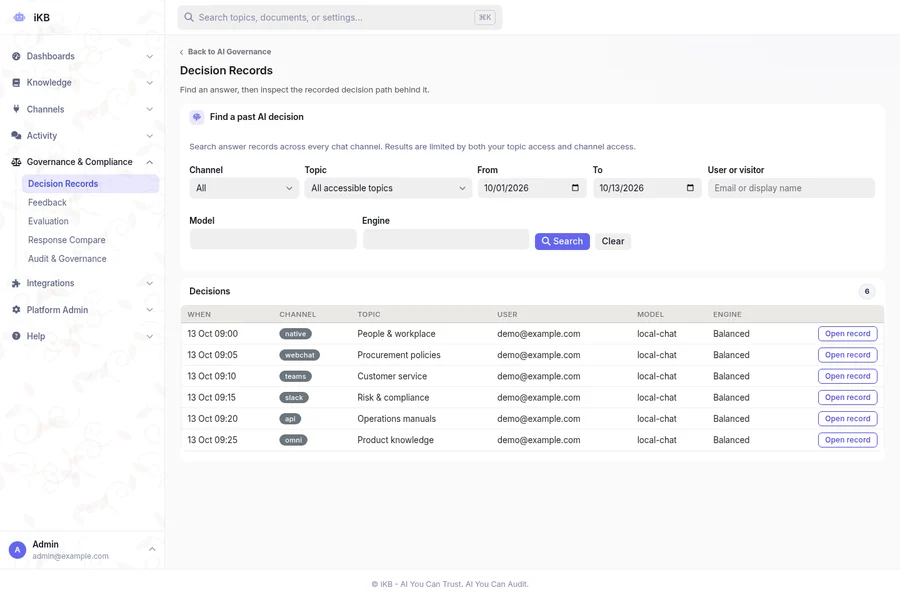Click the Integrations puzzle piece icon
This screenshot has height=600, width=900.
pos(16,283)
